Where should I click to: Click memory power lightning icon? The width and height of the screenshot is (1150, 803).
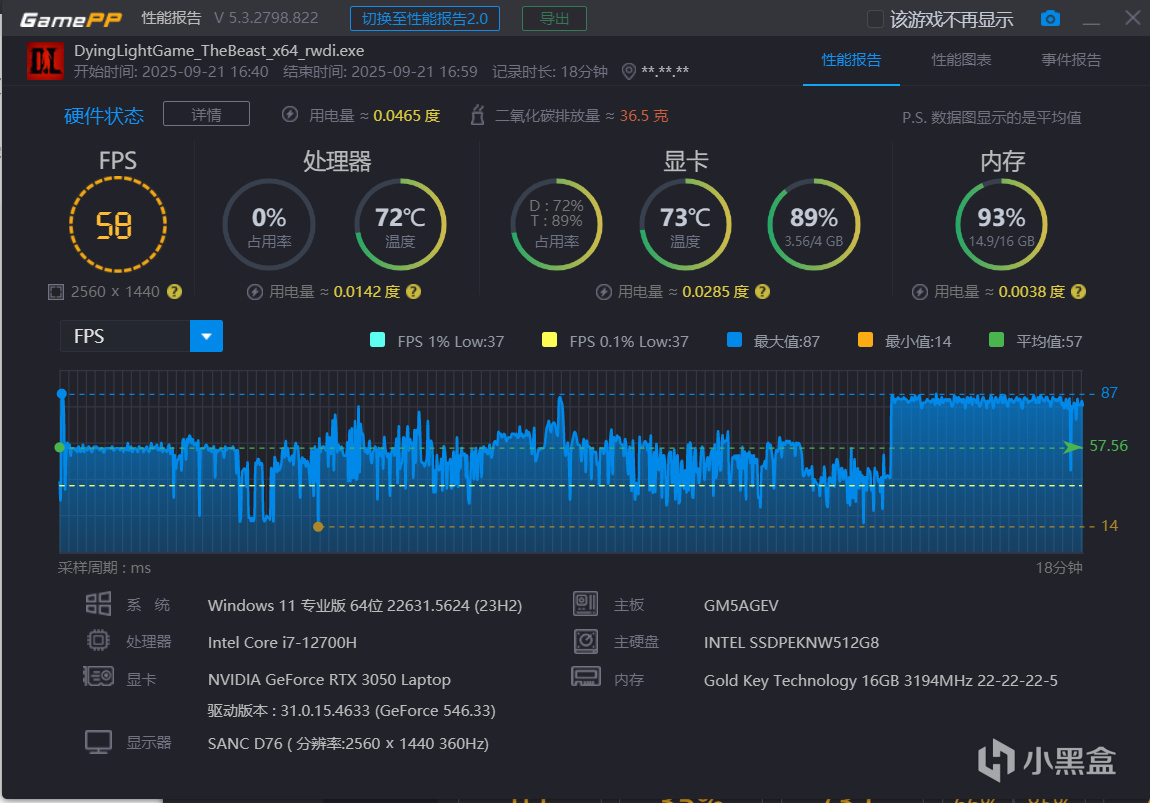(920, 292)
